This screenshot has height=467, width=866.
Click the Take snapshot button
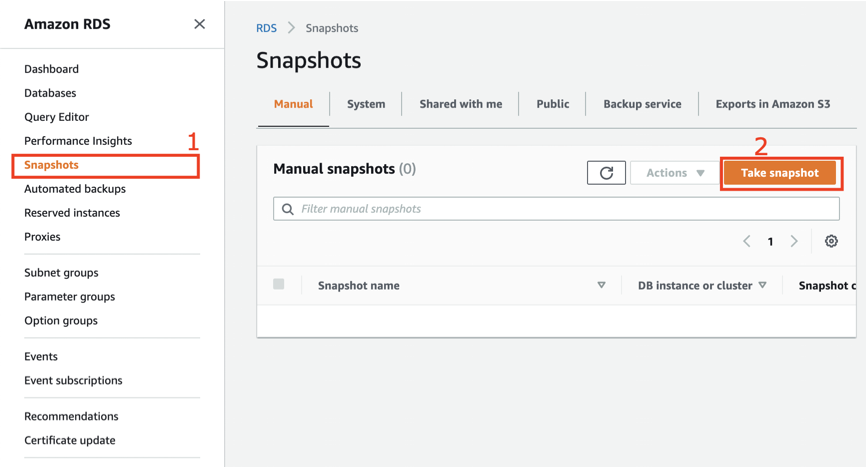[779, 173]
